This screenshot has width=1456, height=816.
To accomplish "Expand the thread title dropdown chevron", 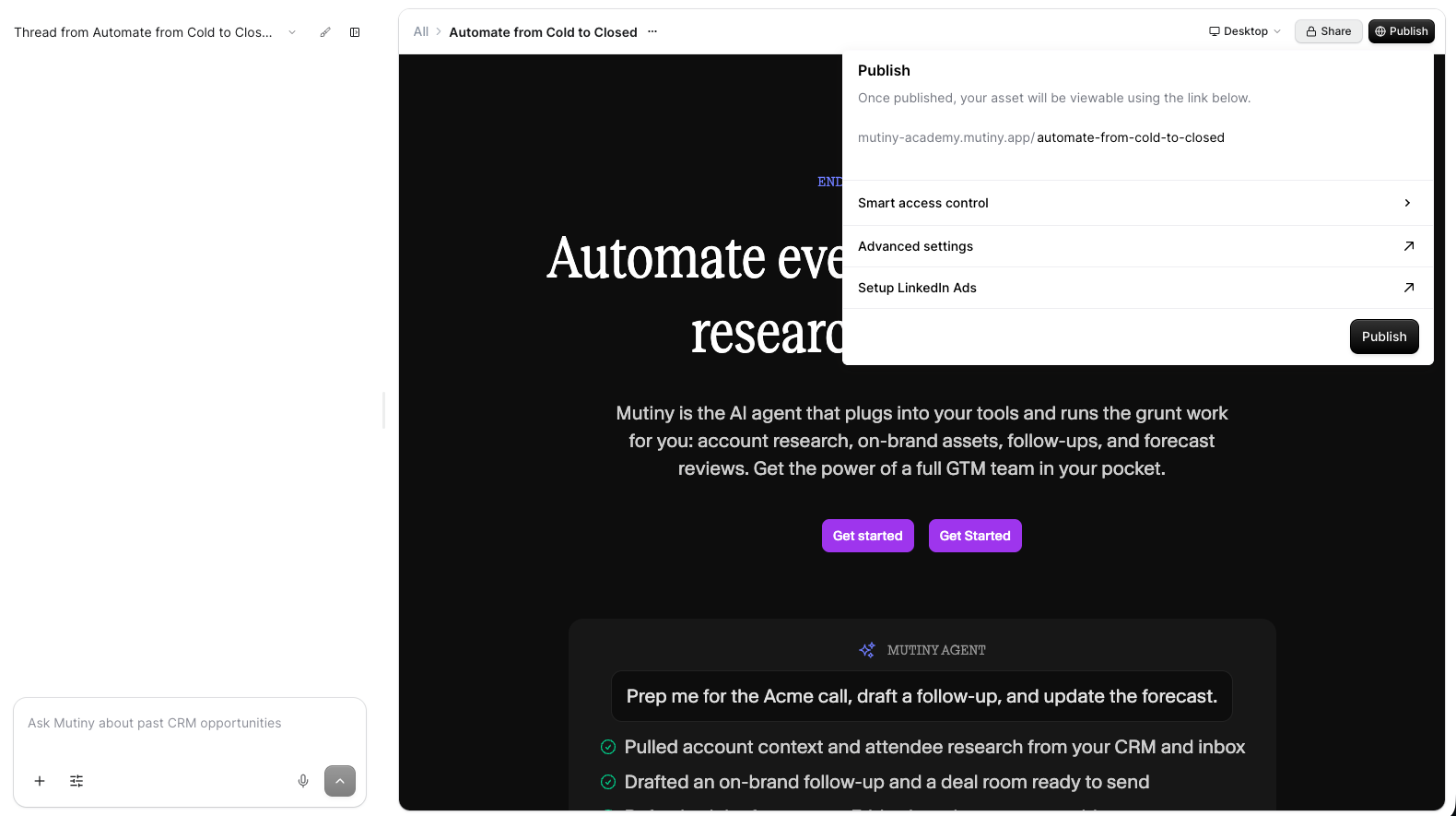I will pos(292,32).
